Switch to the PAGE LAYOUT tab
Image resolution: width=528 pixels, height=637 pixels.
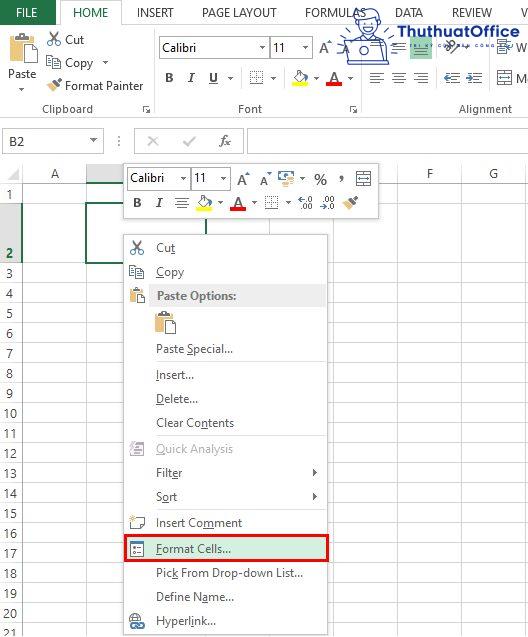(x=239, y=13)
